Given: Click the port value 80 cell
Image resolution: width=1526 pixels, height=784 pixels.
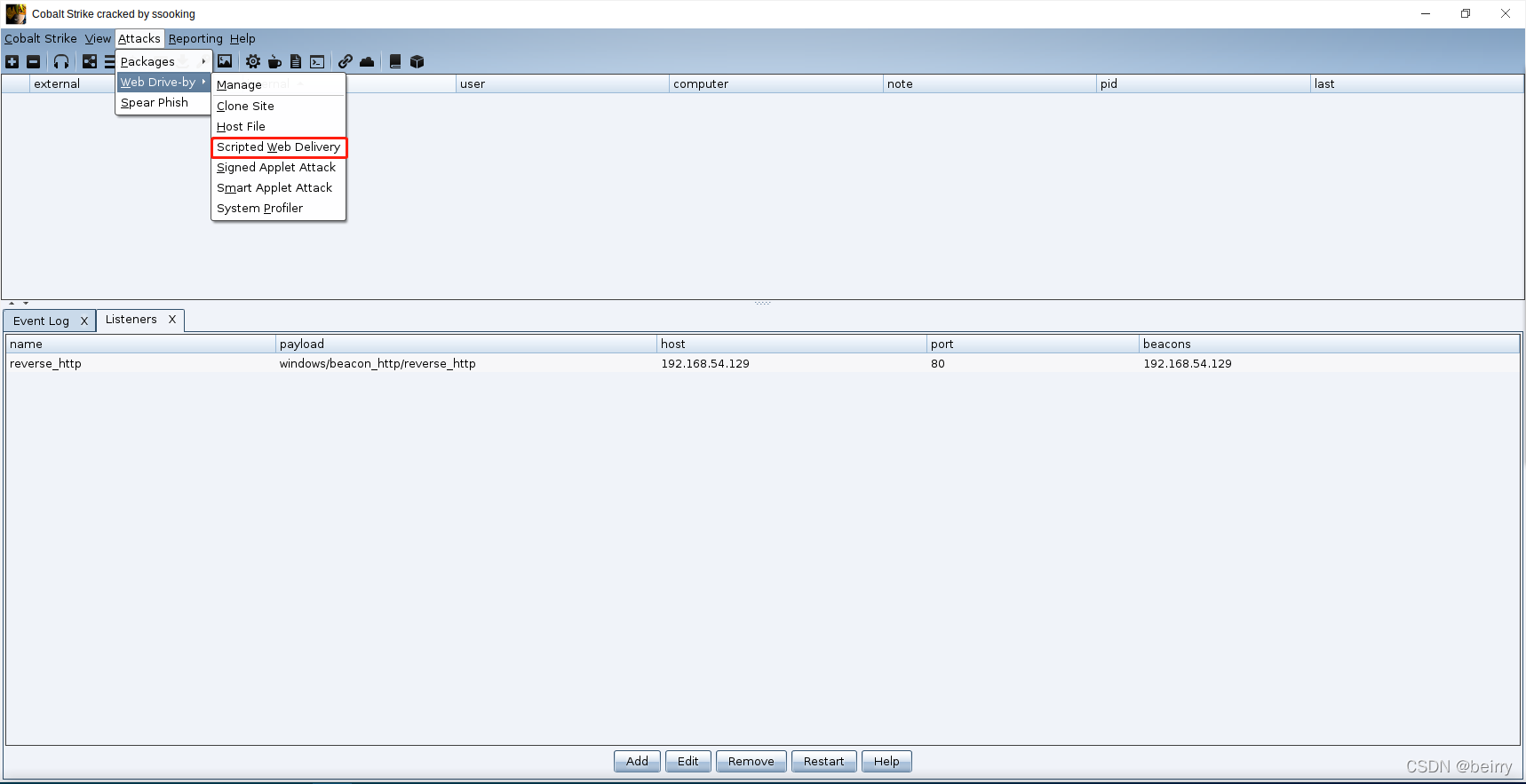Looking at the screenshot, I should [x=1033, y=363].
